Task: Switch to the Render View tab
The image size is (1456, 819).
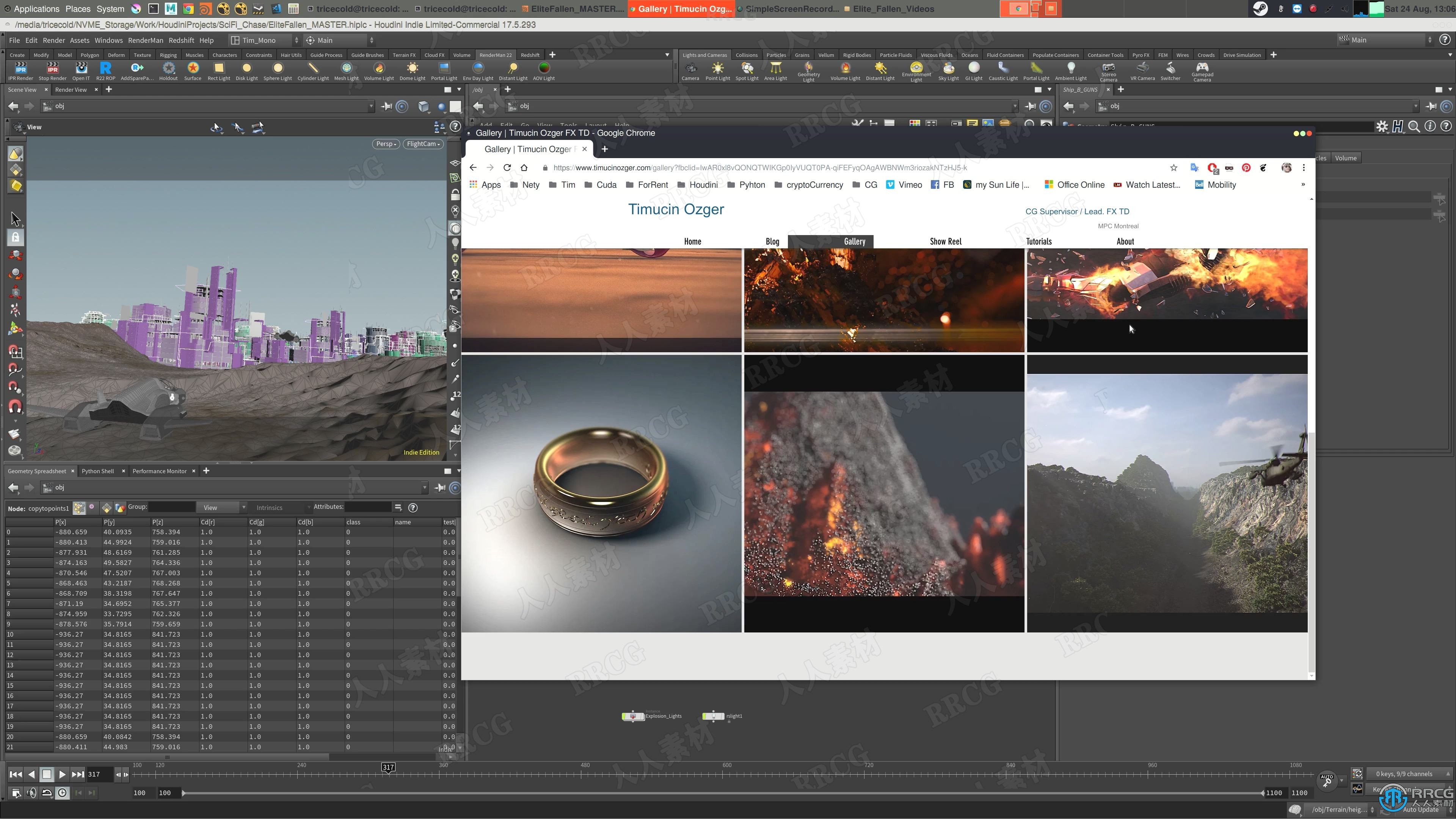Action: (x=71, y=89)
